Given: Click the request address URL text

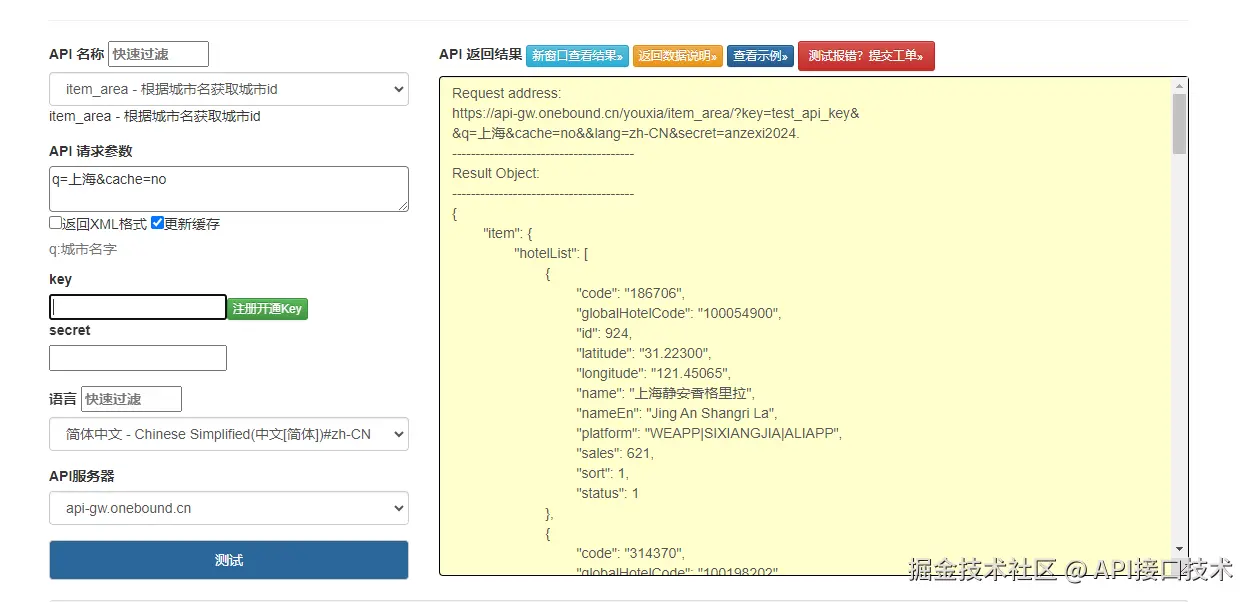Looking at the screenshot, I should (655, 114).
